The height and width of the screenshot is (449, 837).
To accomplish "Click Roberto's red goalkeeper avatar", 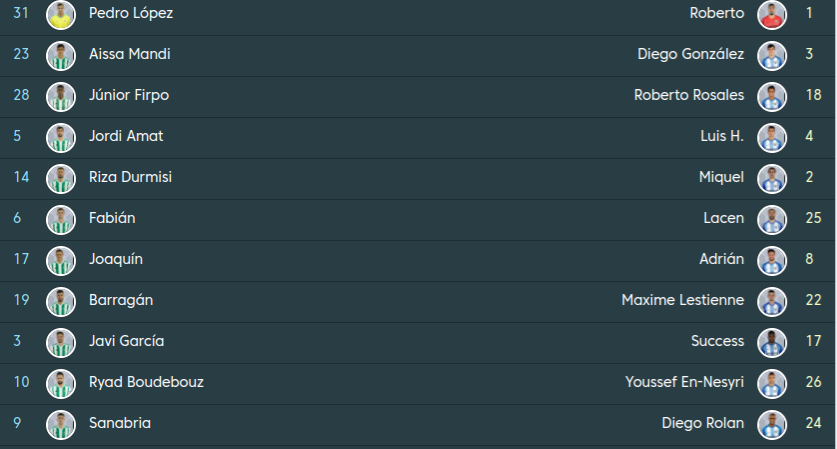I will pos(772,14).
